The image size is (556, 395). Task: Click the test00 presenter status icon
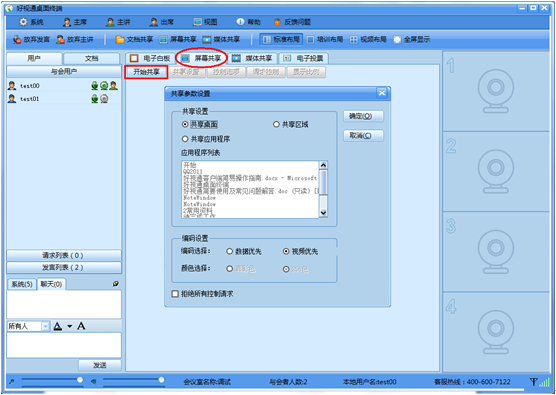113,85
